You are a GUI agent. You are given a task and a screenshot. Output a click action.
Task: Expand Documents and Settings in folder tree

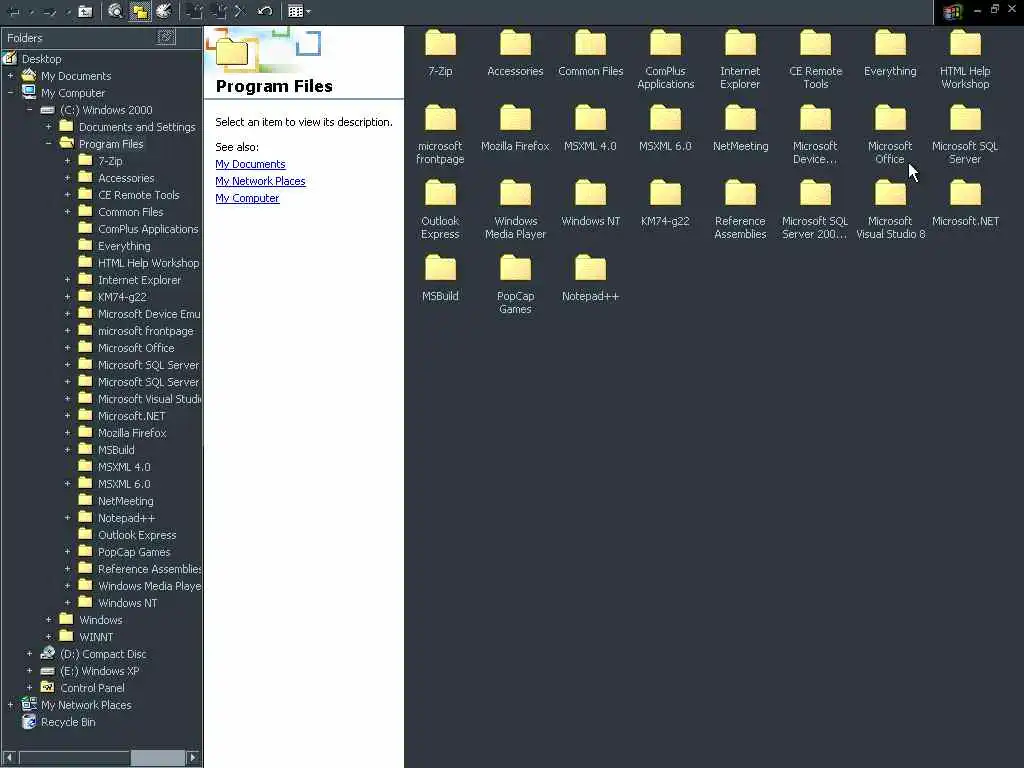click(48, 127)
